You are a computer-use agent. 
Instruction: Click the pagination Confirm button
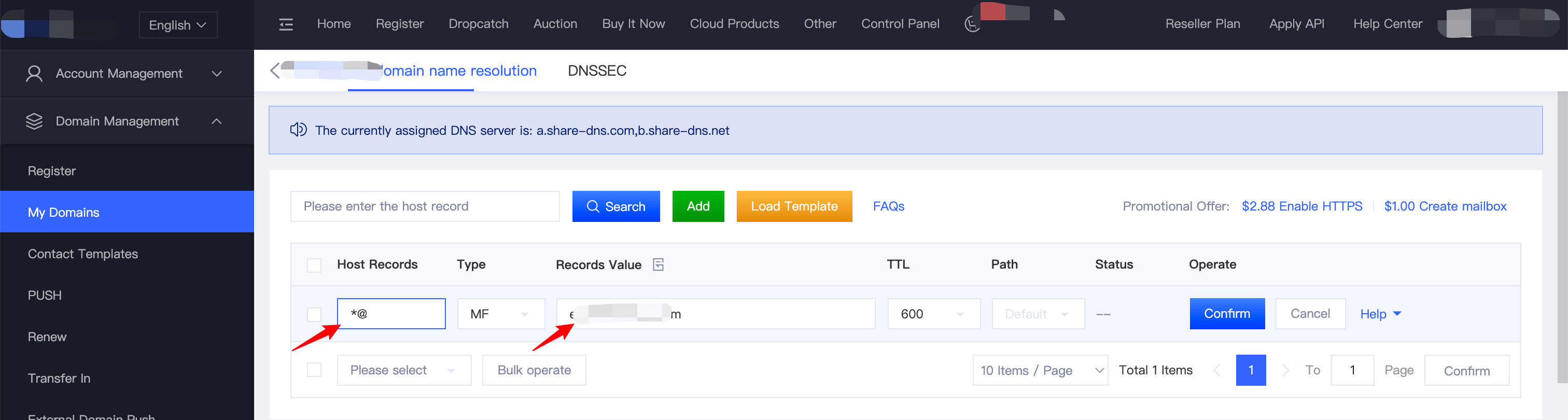[x=1466, y=370]
